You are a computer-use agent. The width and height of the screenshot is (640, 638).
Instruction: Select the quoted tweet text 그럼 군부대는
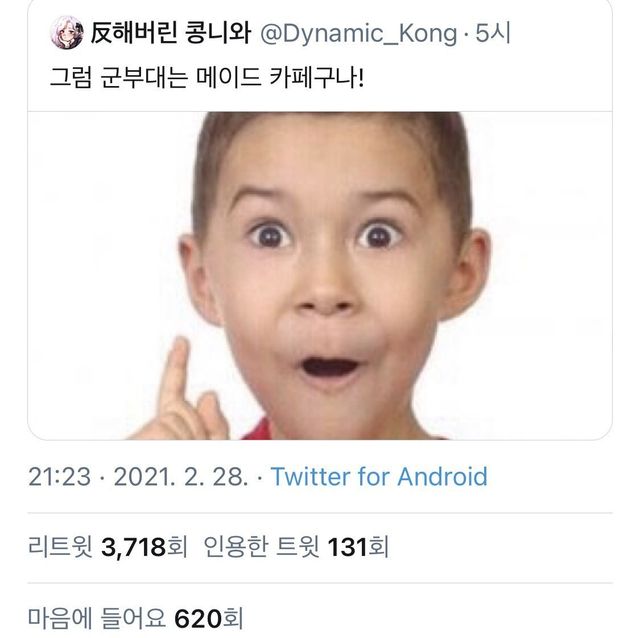119,76
